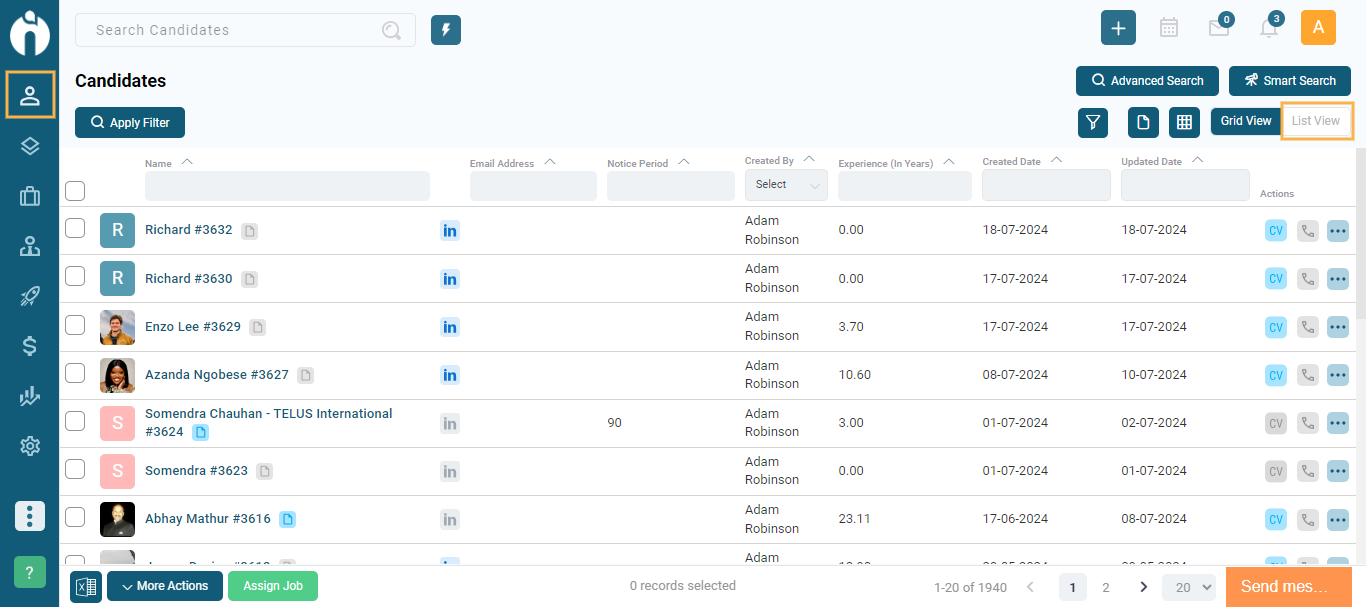1366x607 pixels.
Task: Open the Candidates section in the sidebar
Action: [30, 95]
